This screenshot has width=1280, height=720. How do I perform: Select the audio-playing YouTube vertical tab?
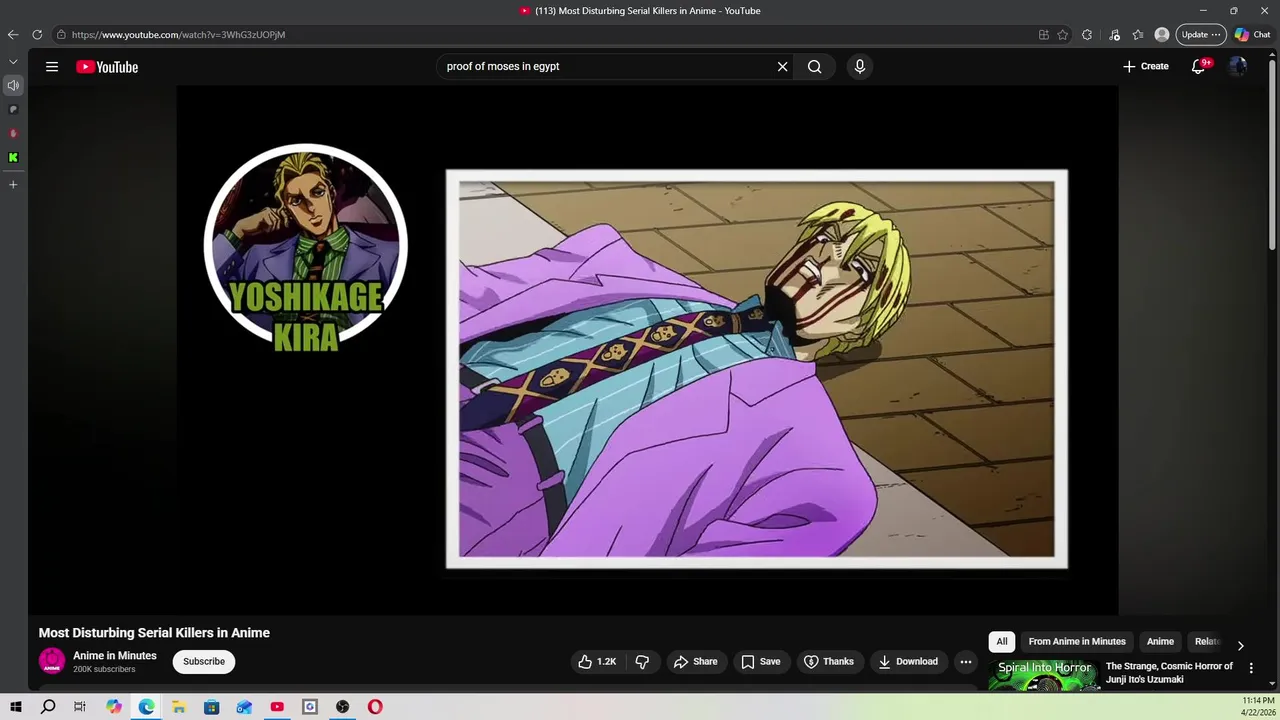[x=13, y=86]
